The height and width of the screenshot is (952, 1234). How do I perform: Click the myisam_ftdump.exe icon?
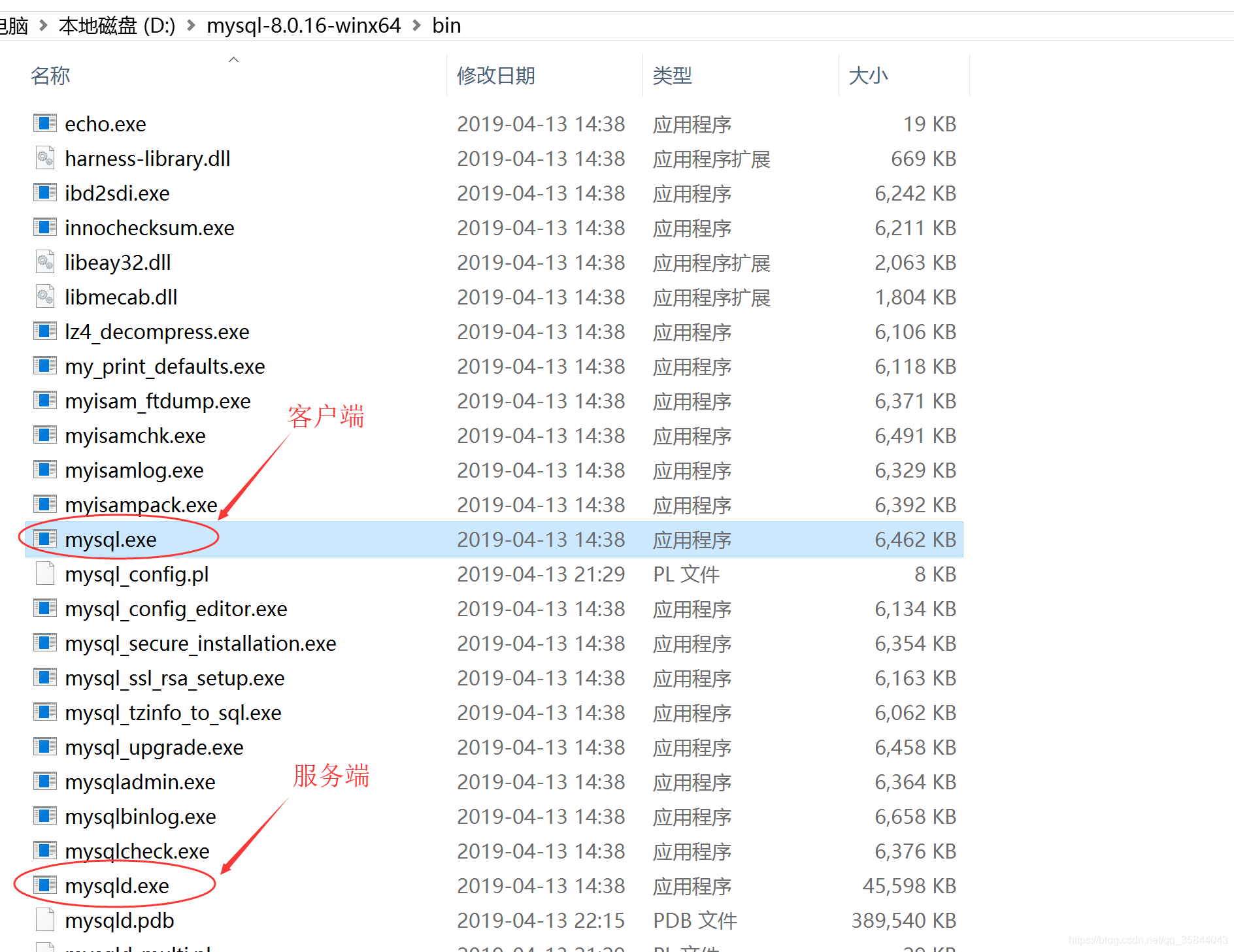click(x=45, y=400)
